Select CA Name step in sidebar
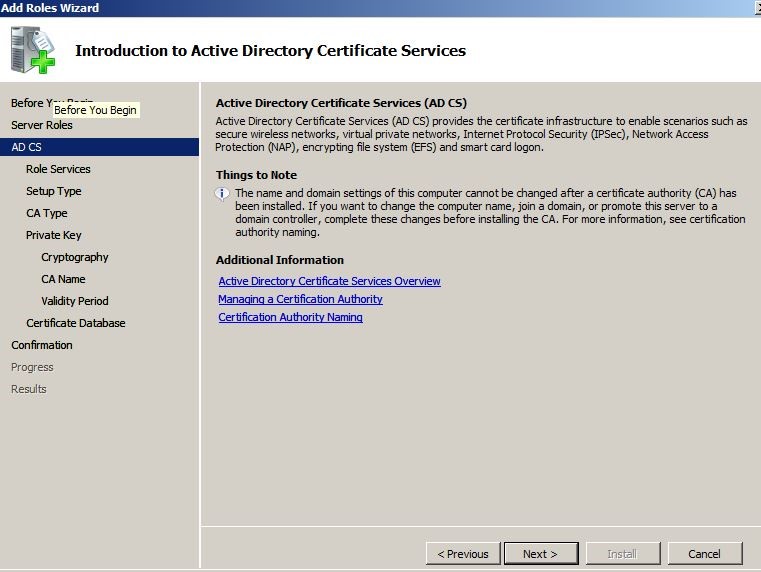This screenshot has height=572, width=761. [63, 279]
